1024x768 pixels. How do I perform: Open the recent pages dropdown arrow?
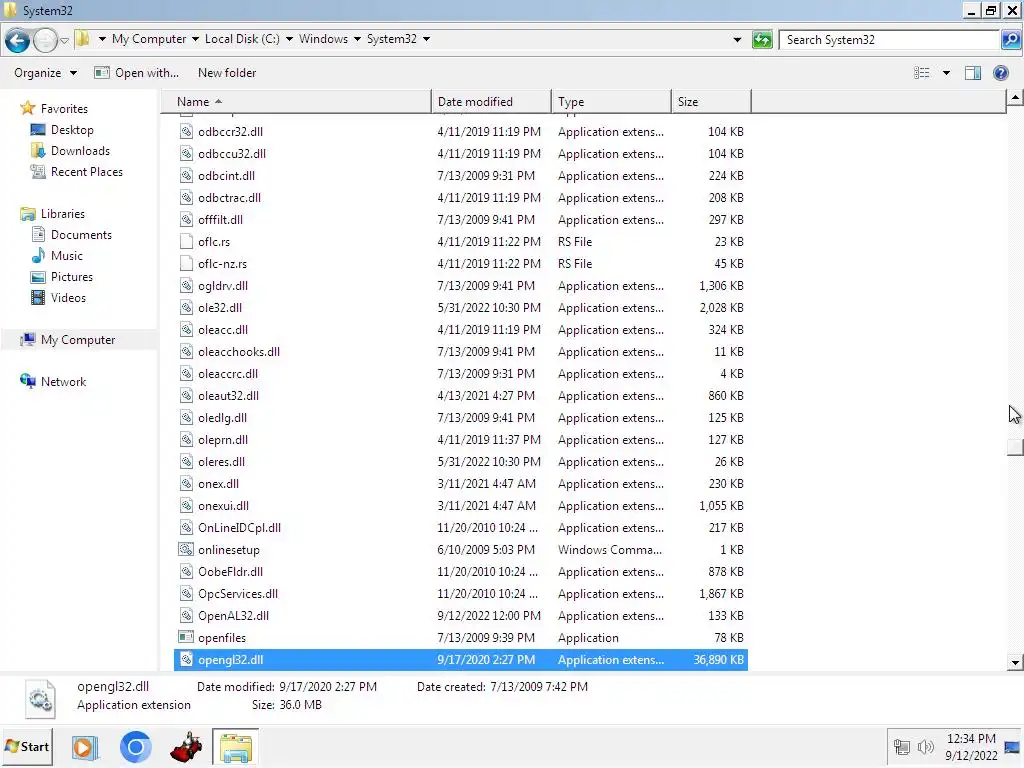65,40
